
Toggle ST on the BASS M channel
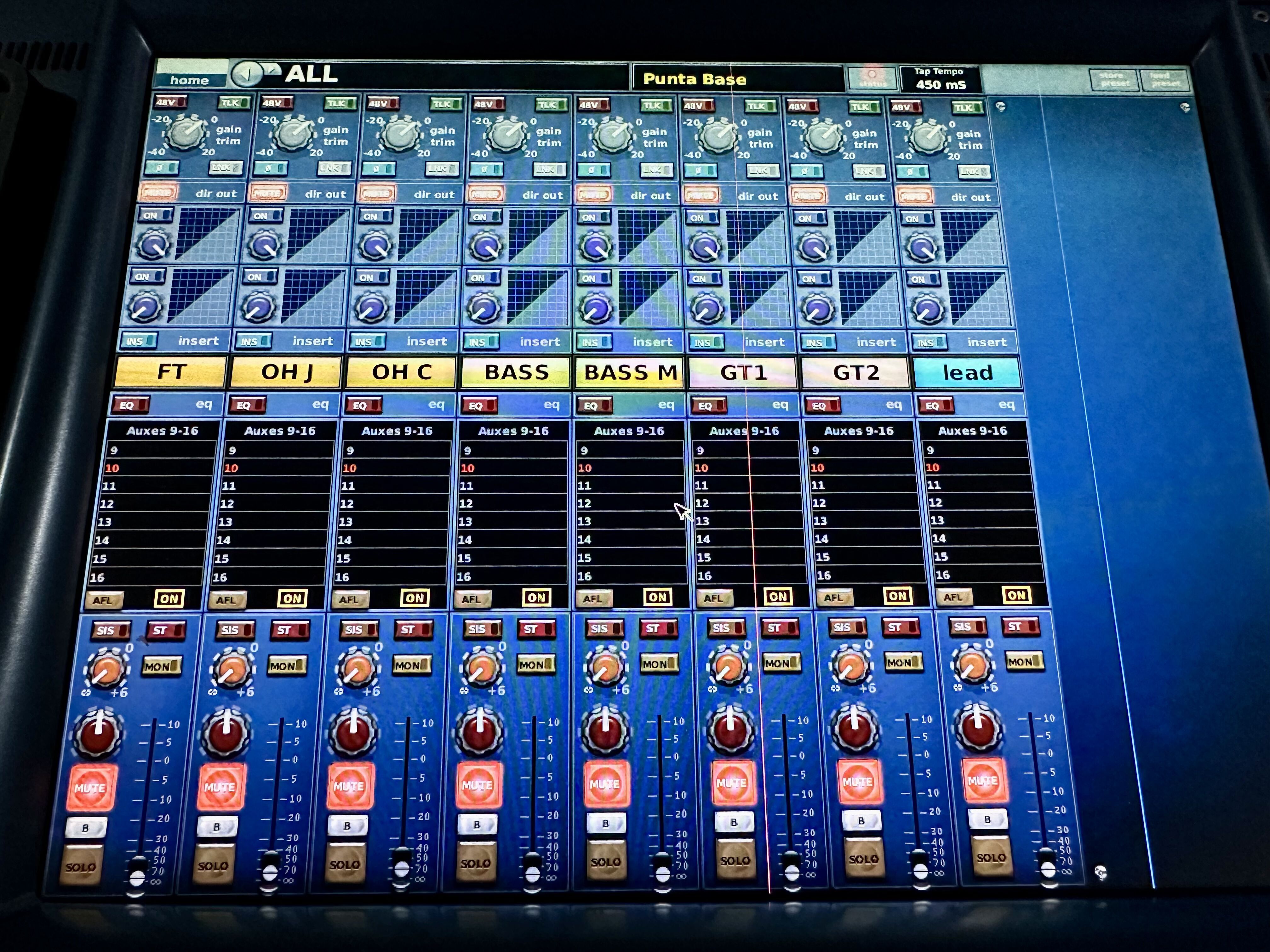(657, 628)
